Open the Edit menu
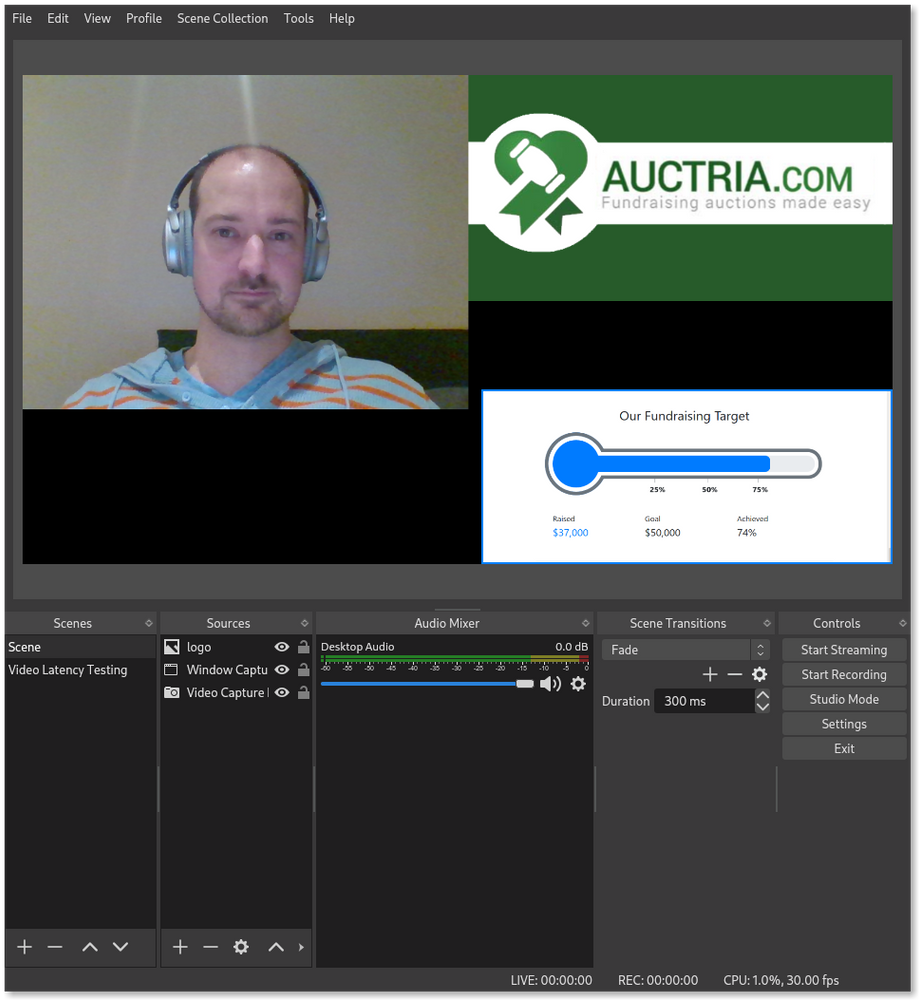Screen dimensions: 919x1000 coord(57,18)
